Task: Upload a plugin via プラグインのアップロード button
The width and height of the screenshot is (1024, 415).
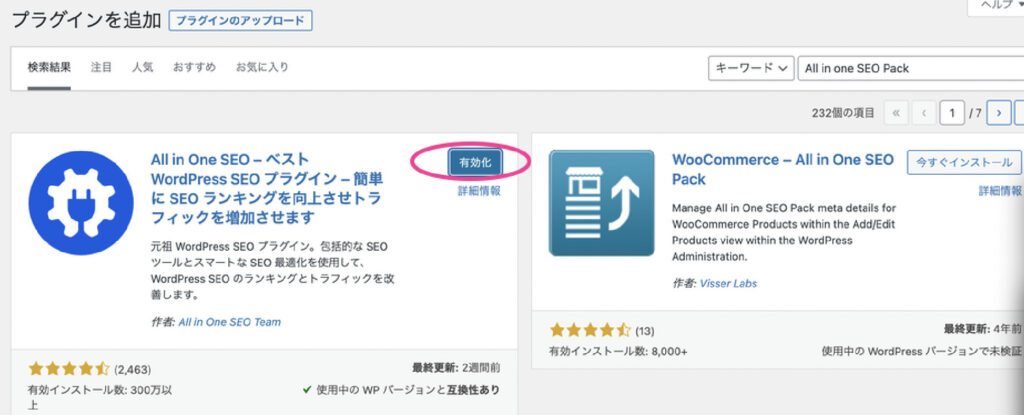Action: coord(240,20)
